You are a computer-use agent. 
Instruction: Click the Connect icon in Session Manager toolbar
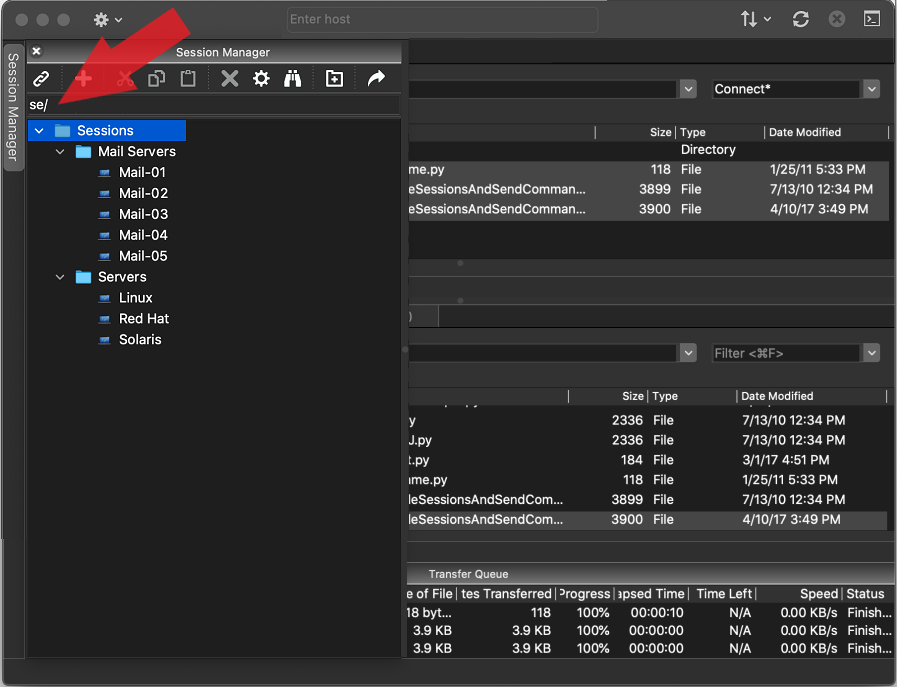point(41,79)
